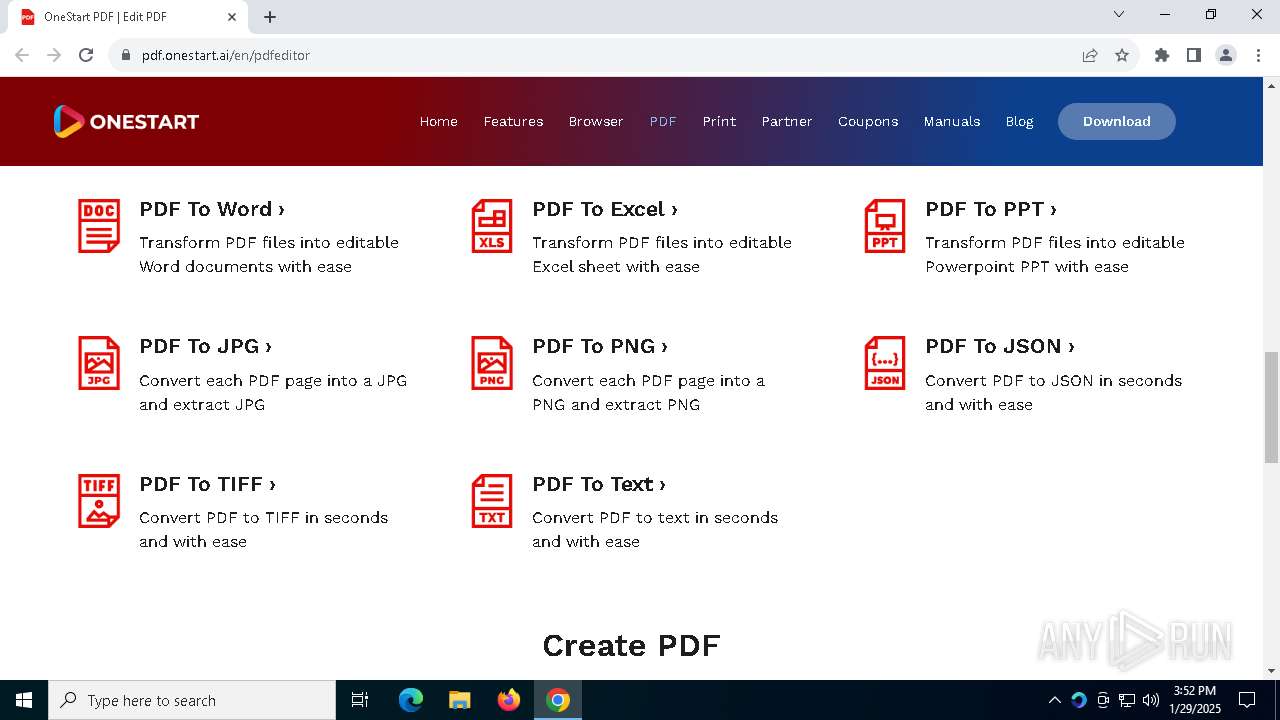
Task: Open the notifications center icon
Action: pyautogui.click(x=1247, y=700)
